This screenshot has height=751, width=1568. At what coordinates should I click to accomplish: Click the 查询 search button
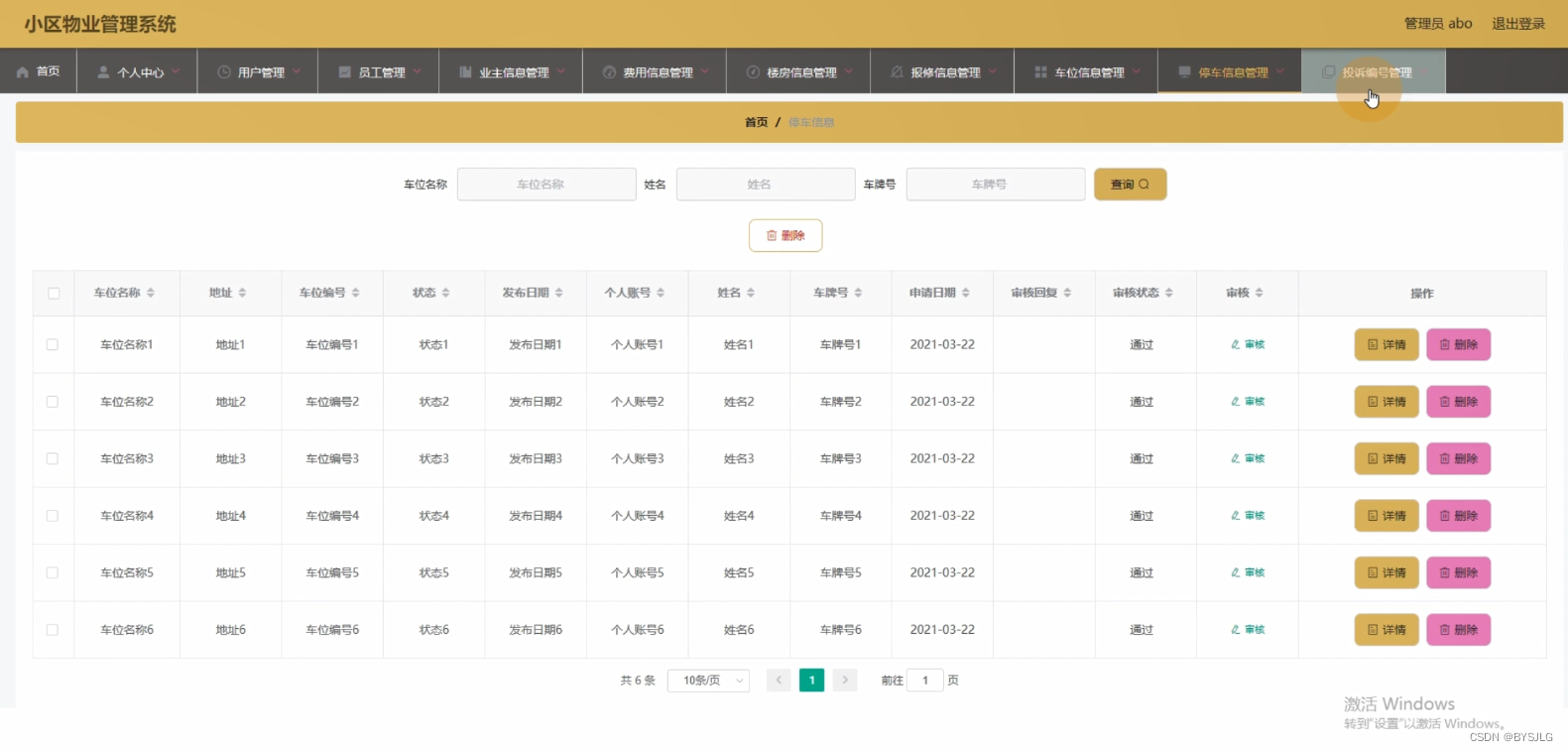coord(1130,185)
